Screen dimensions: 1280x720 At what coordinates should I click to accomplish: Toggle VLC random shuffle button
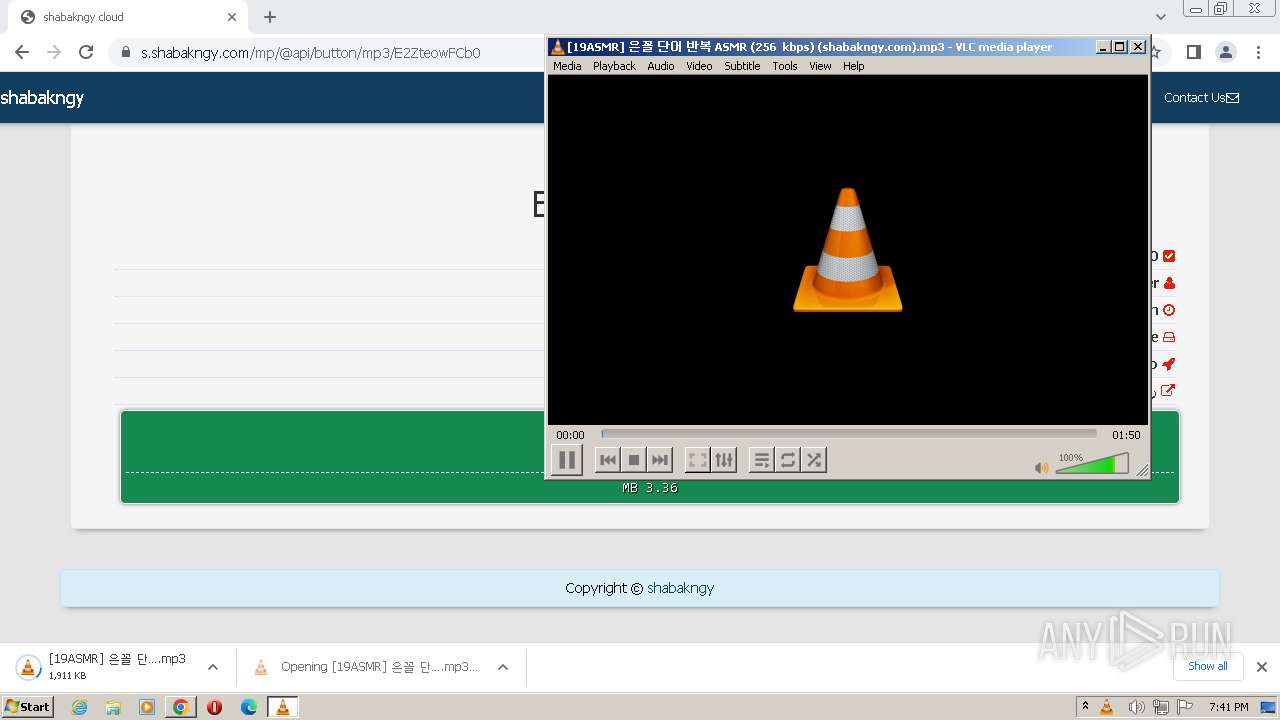(x=814, y=460)
